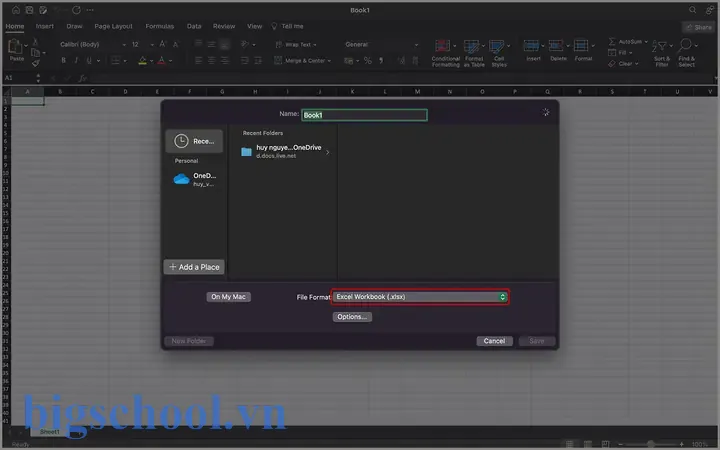This screenshot has width=720, height=450.
Task: Click the yellow fill color bucket
Action: click(142, 60)
